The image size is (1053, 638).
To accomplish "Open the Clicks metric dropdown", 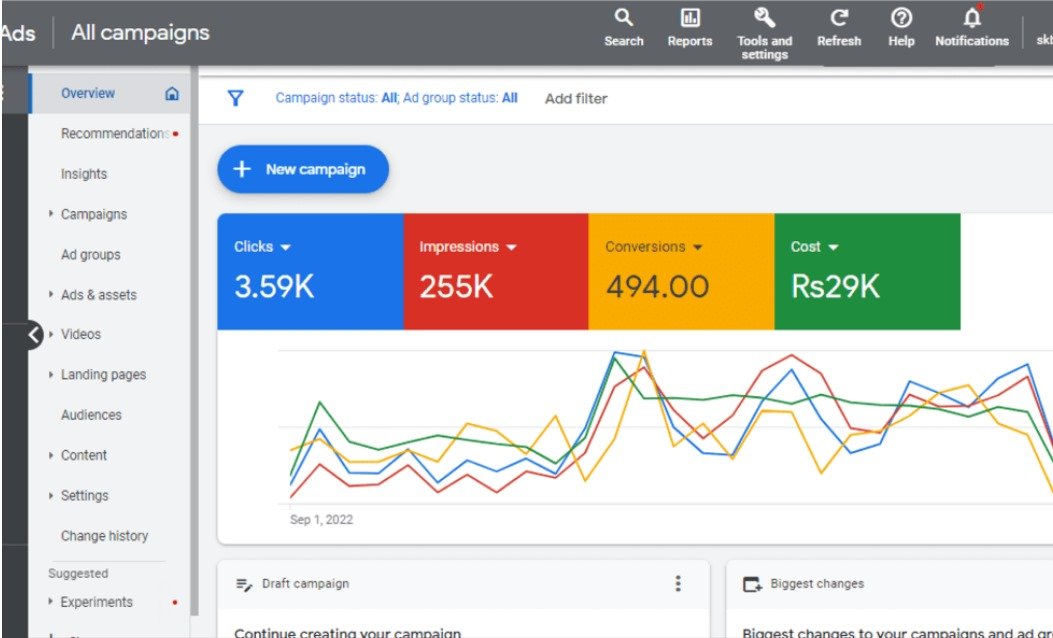I will tap(286, 247).
